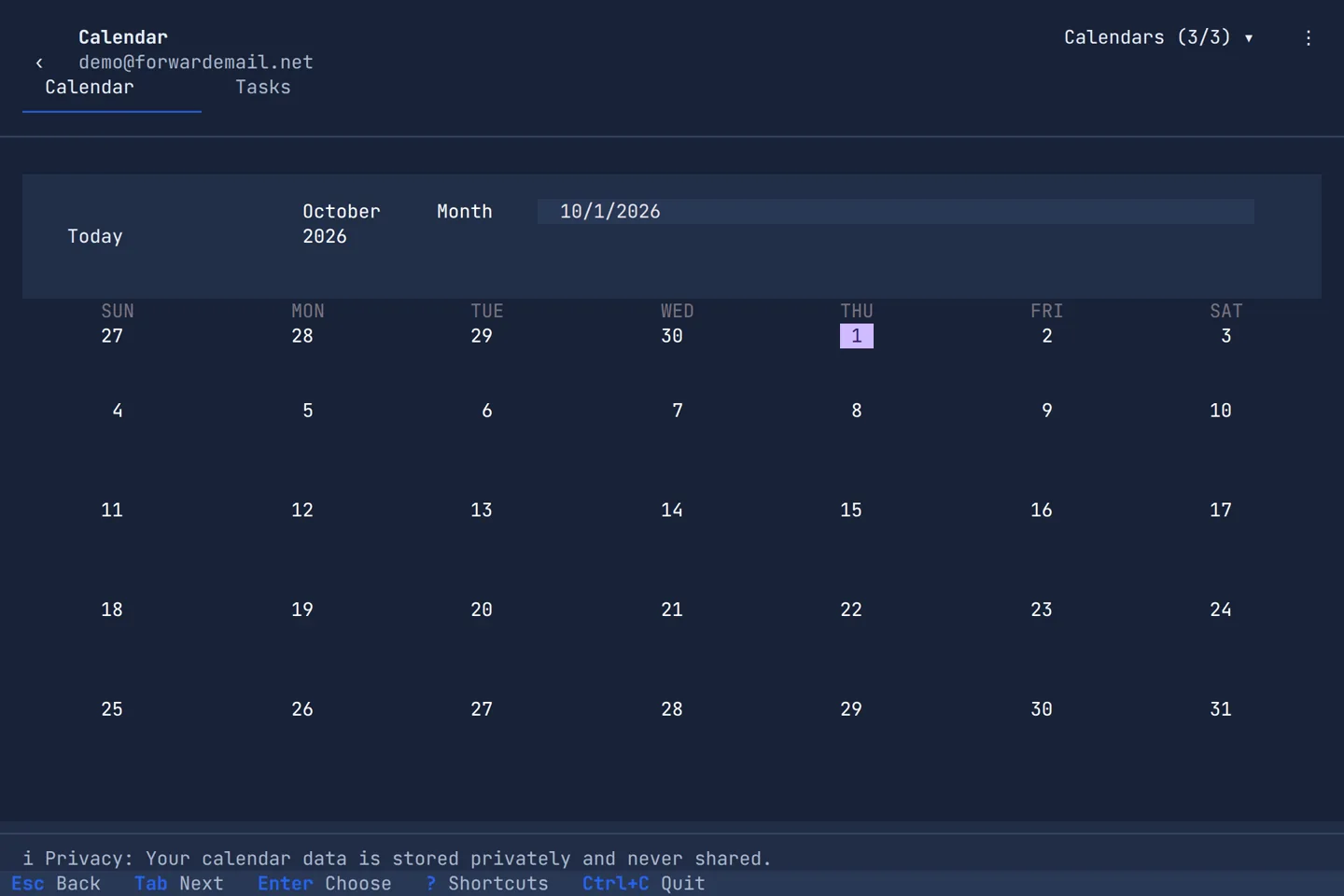Open day 16
This screenshot has width=1344, height=896.
pyautogui.click(x=1042, y=510)
